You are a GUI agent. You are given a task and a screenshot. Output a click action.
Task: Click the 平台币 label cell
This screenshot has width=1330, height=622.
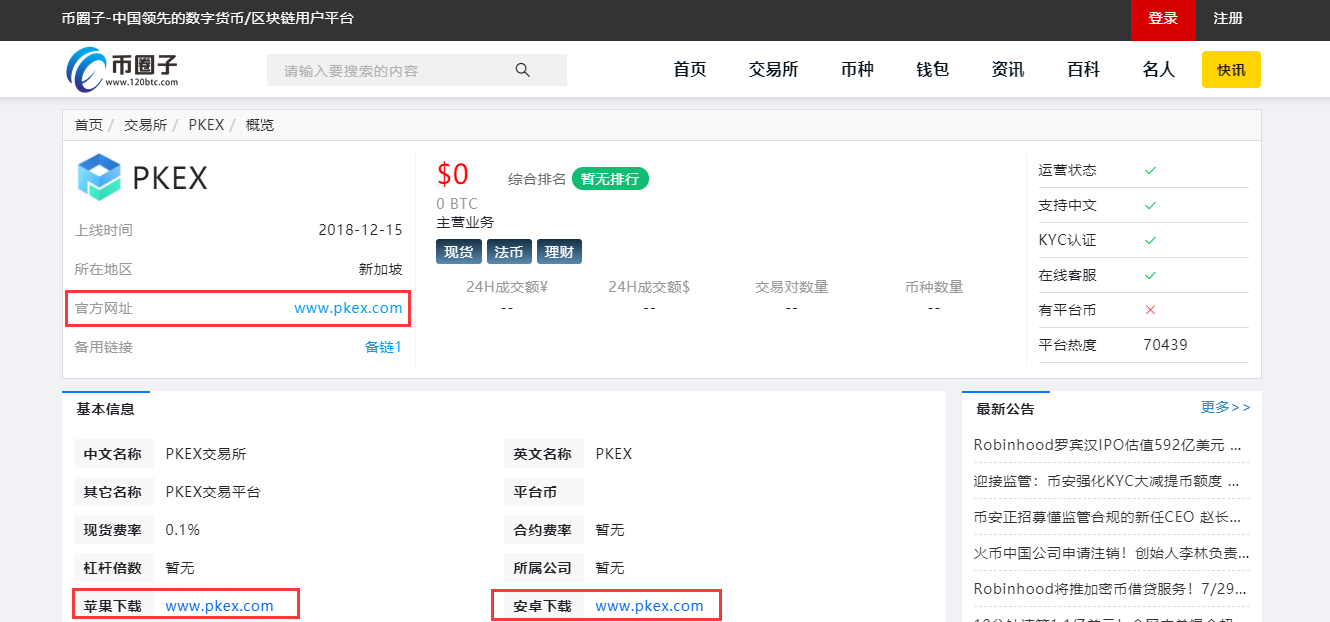tap(543, 492)
